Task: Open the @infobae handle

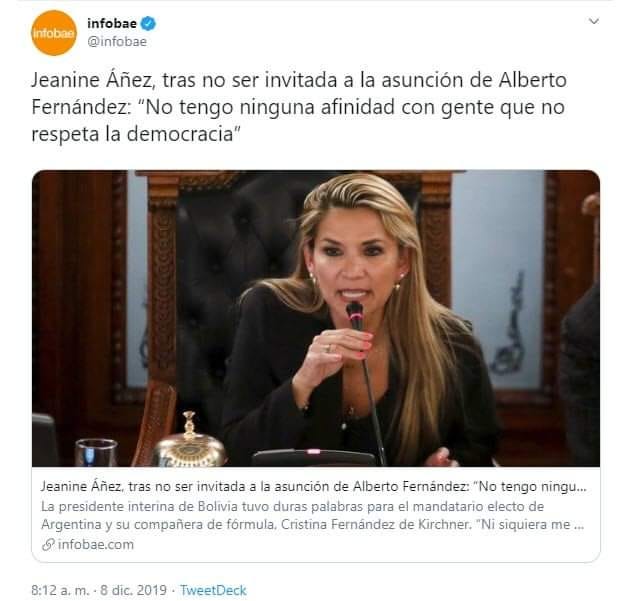Action: click(x=117, y=42)
